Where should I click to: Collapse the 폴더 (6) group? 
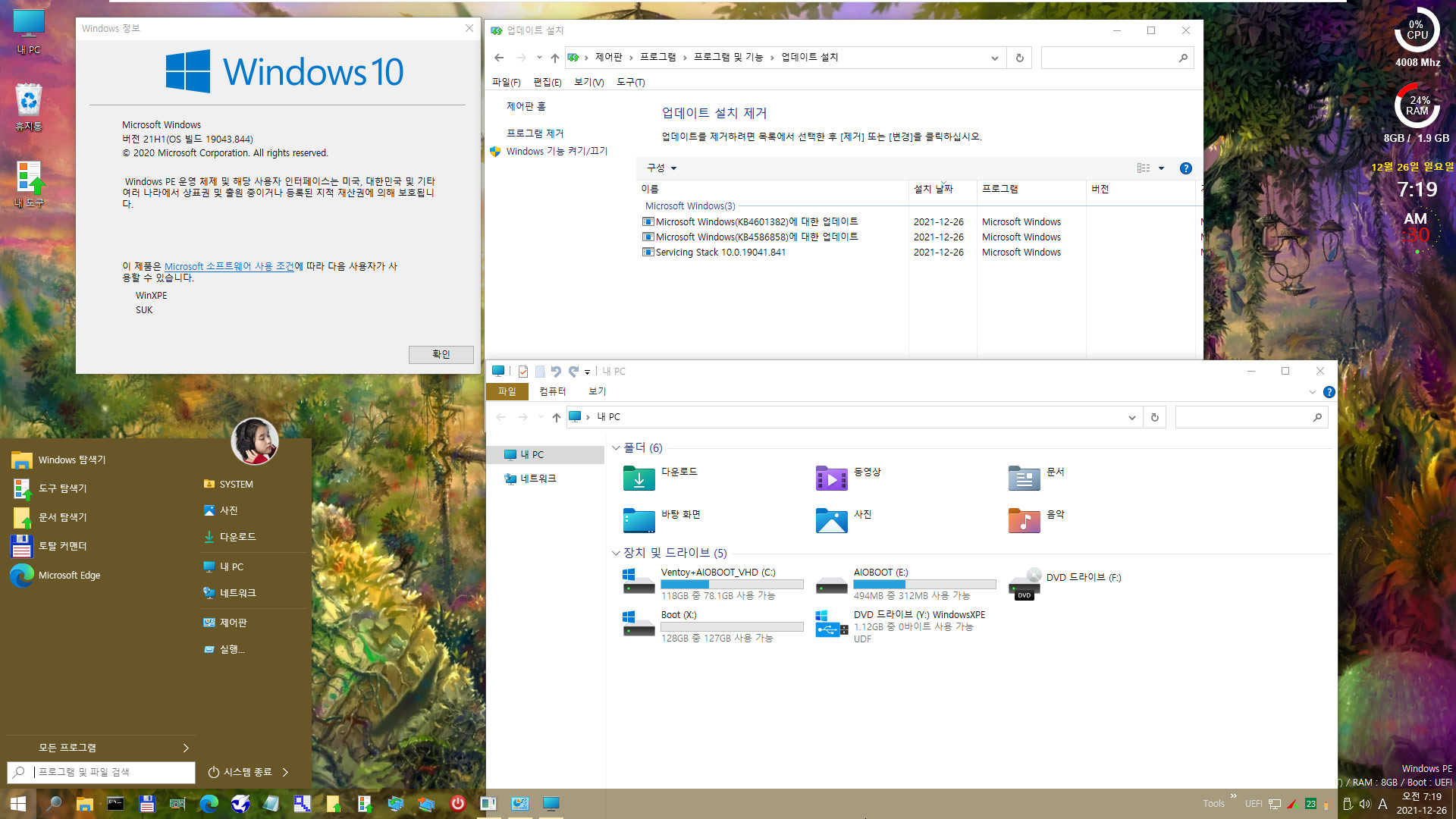616,448
